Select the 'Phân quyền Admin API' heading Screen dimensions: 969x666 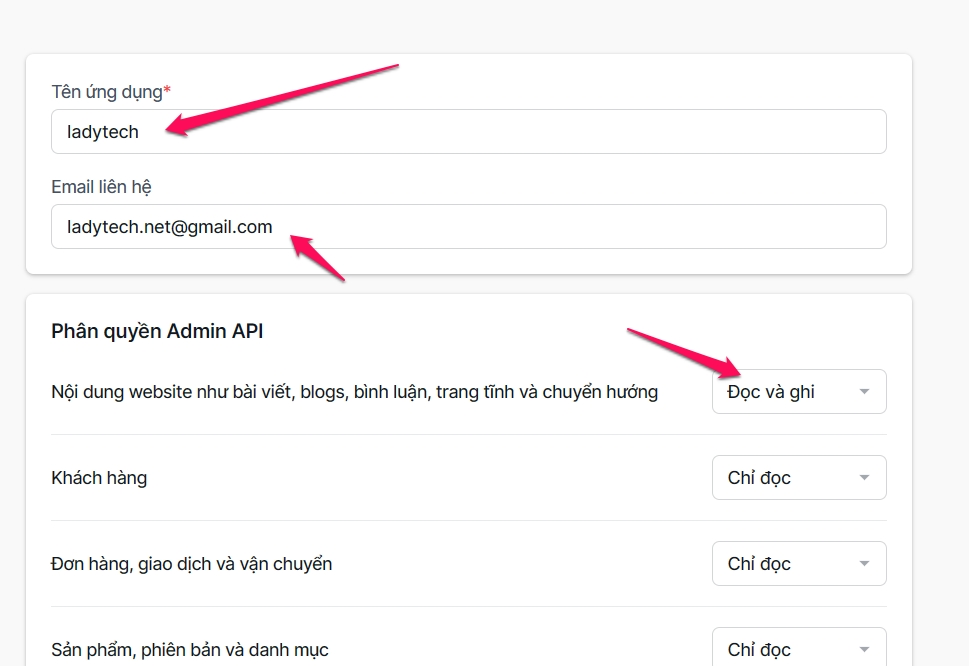tap(157, 331)
